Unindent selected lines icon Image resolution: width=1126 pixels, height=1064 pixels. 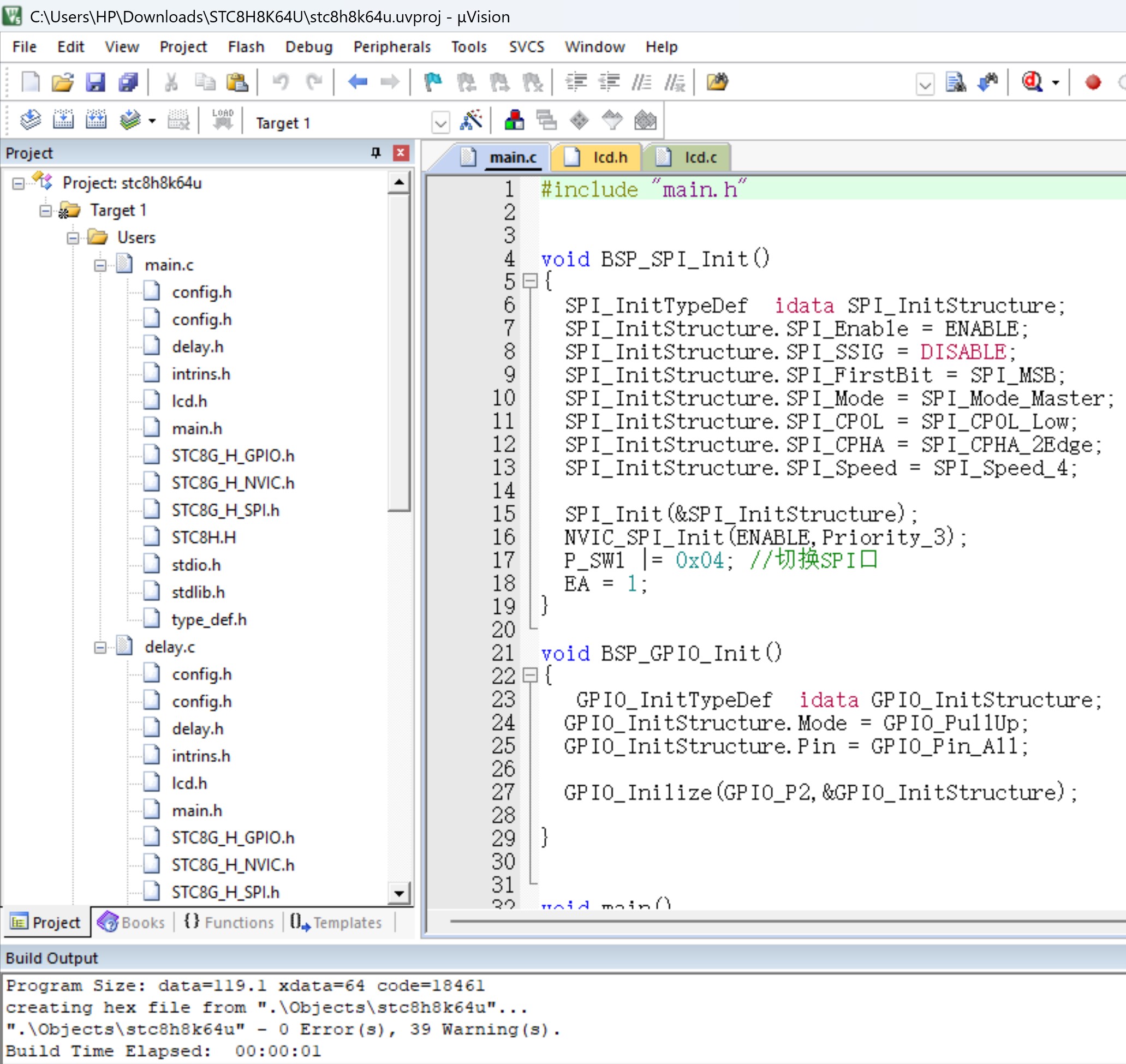pyautogui.click(x=609, y=82)
